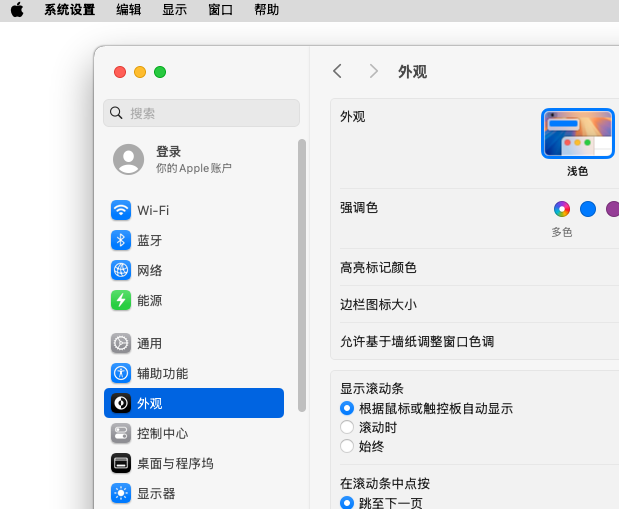Open 网络 settings row
619x509 pixels.
(194, 270)
